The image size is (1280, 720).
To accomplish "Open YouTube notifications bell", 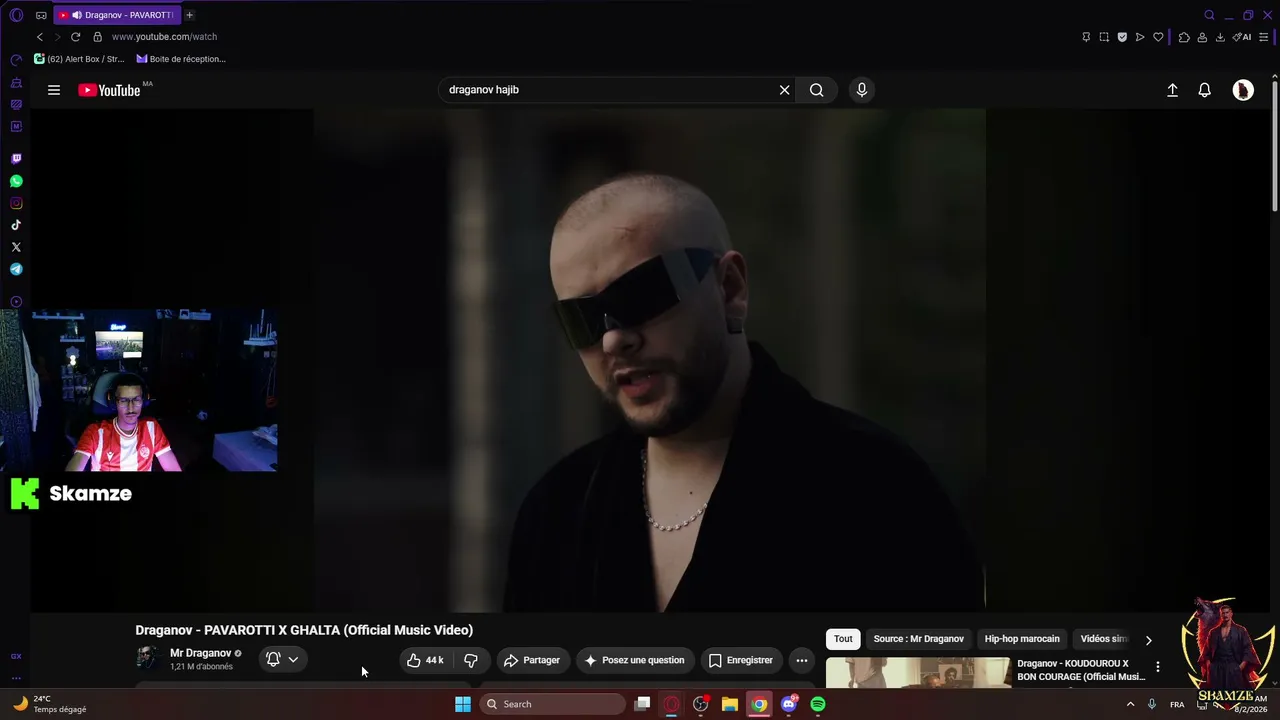I will (x=1205, y=90).
